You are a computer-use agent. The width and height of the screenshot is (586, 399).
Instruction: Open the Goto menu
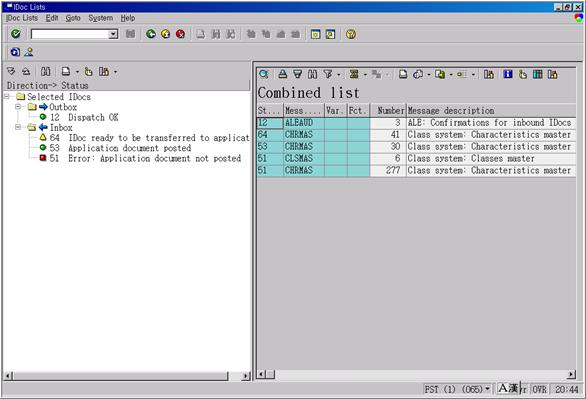73,18
